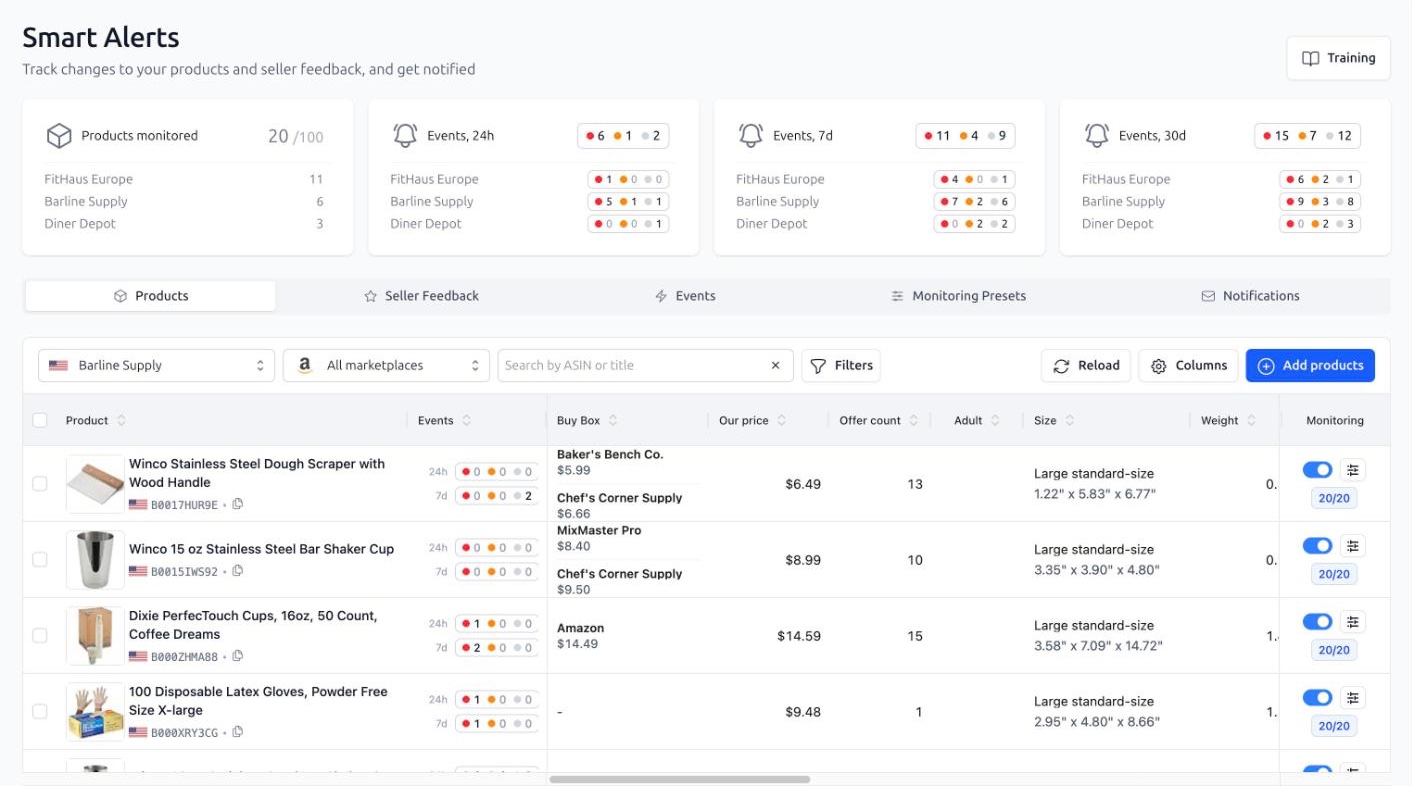
Task: Click the Dixie Cups product thumbnail
Action: (95, 636)
